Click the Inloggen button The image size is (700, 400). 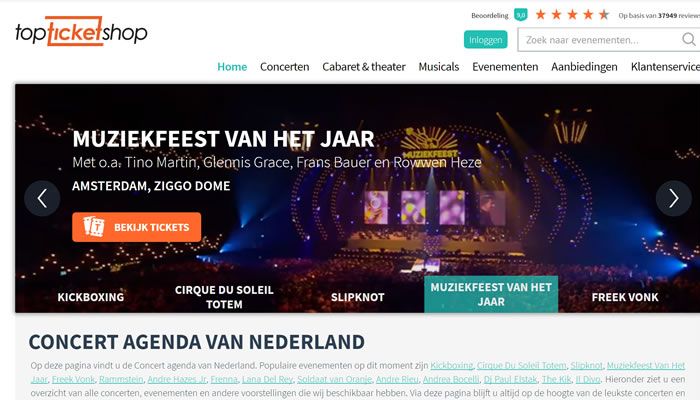point(486,40)
